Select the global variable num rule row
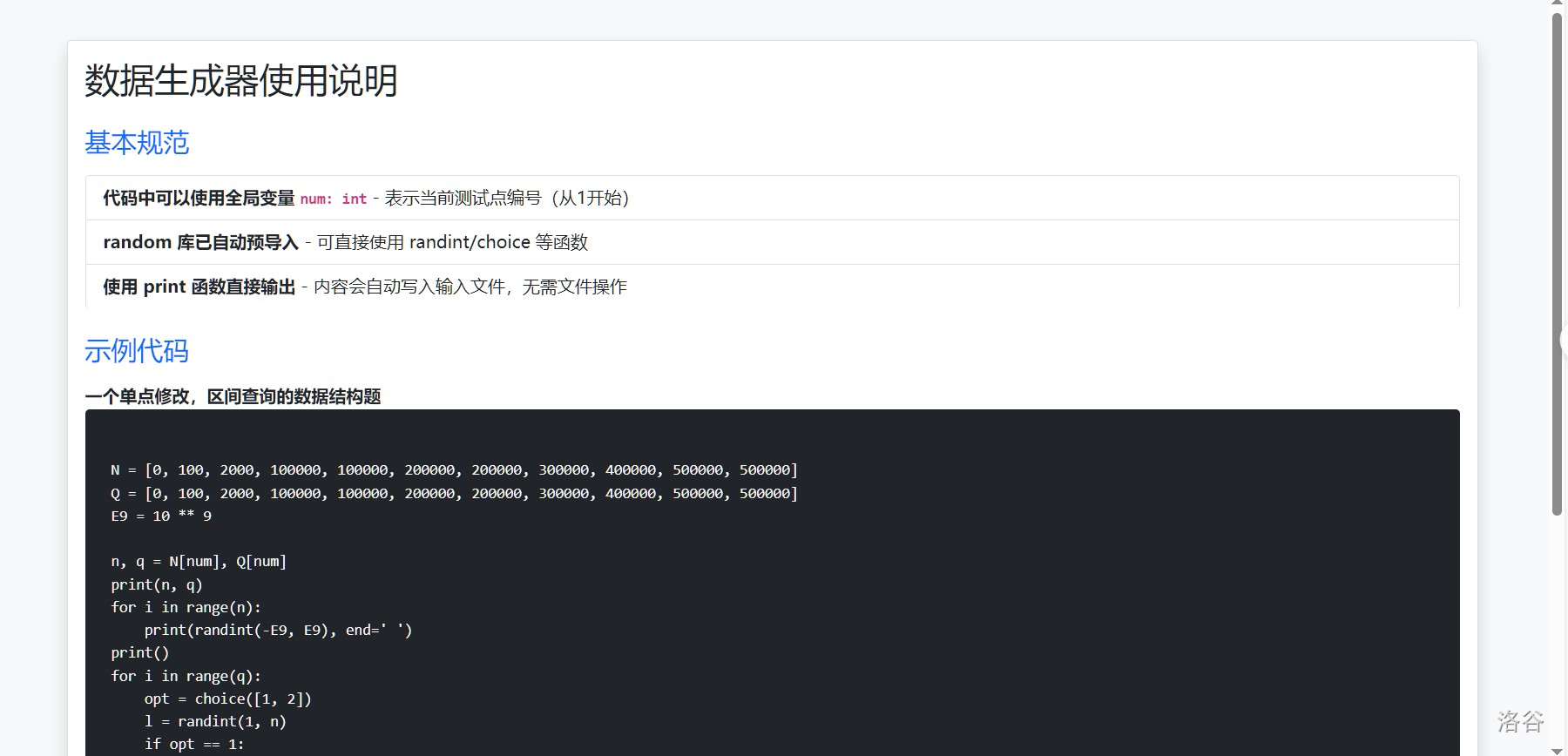Screen dimensions: 1568x756 click(772, 198)
